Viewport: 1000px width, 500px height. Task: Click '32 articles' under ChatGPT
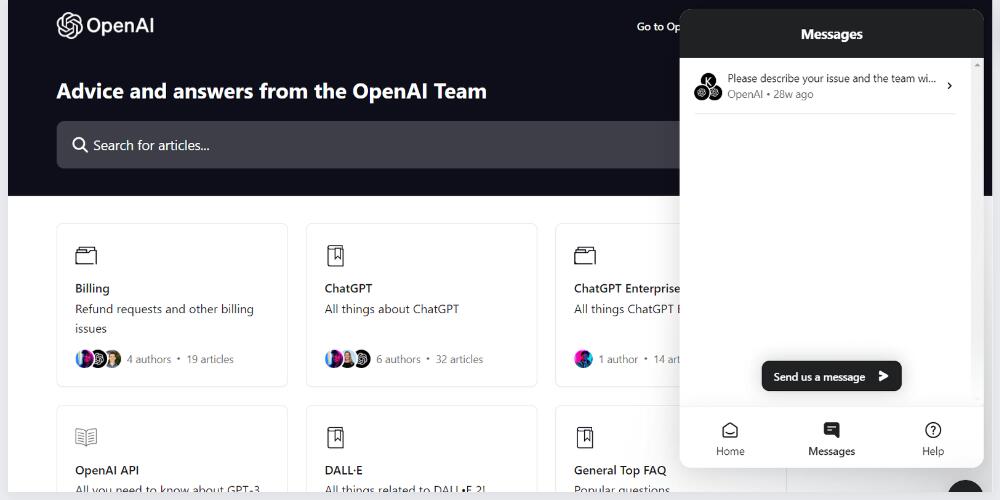pos(459,359)
